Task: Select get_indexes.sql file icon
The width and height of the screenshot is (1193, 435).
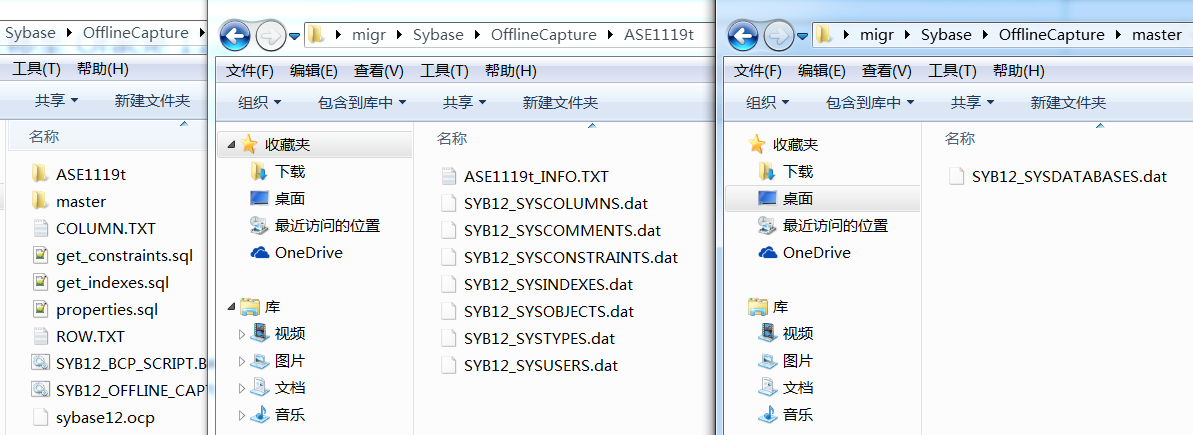Action: (x=40, y=283)
